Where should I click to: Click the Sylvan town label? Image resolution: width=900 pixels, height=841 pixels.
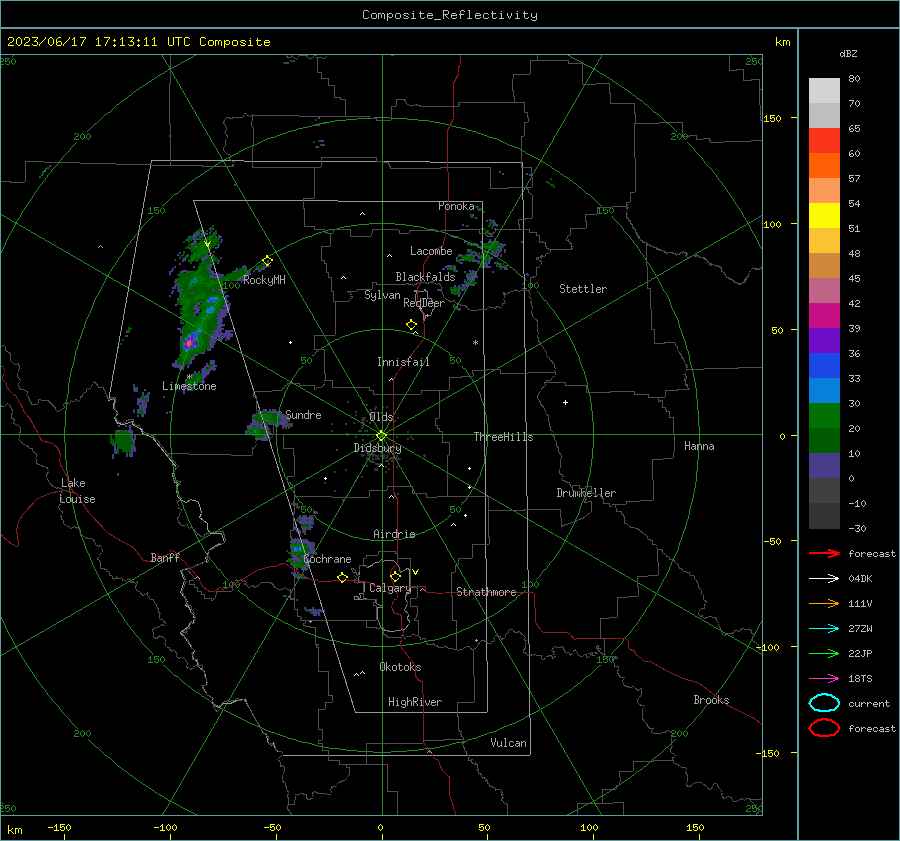point(382,295)
